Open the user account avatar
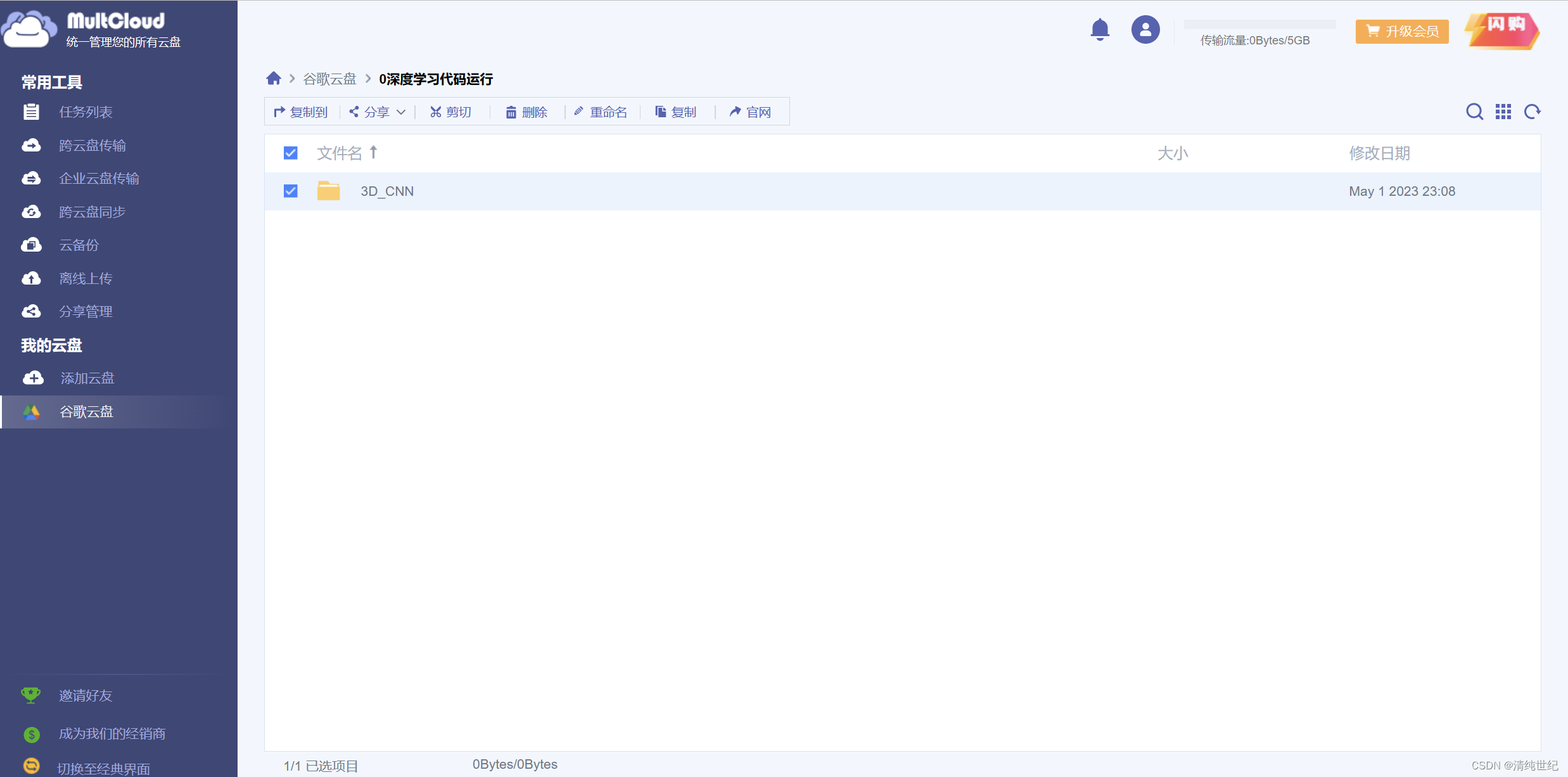This screenshot has width=1568, height=777. [1145, 29]
